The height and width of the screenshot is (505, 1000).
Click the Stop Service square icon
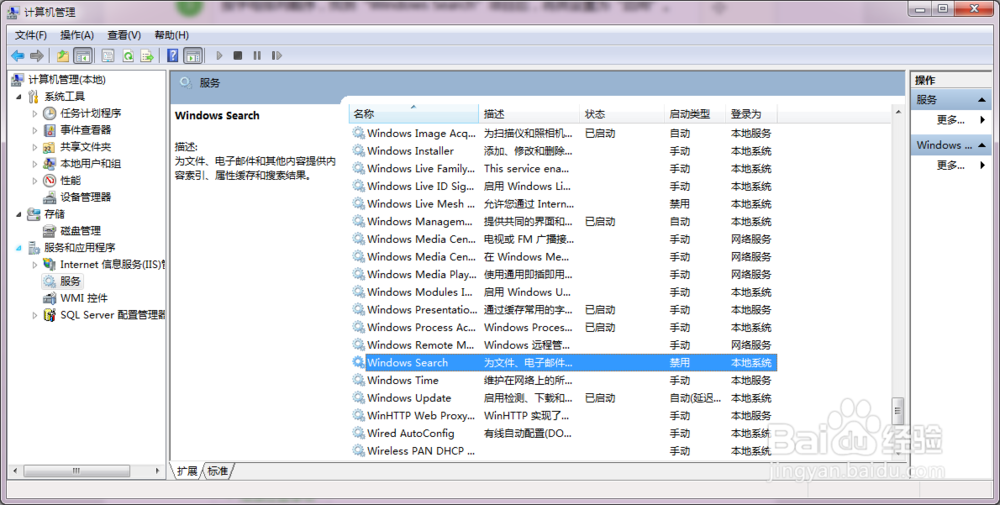pos(238,56)
